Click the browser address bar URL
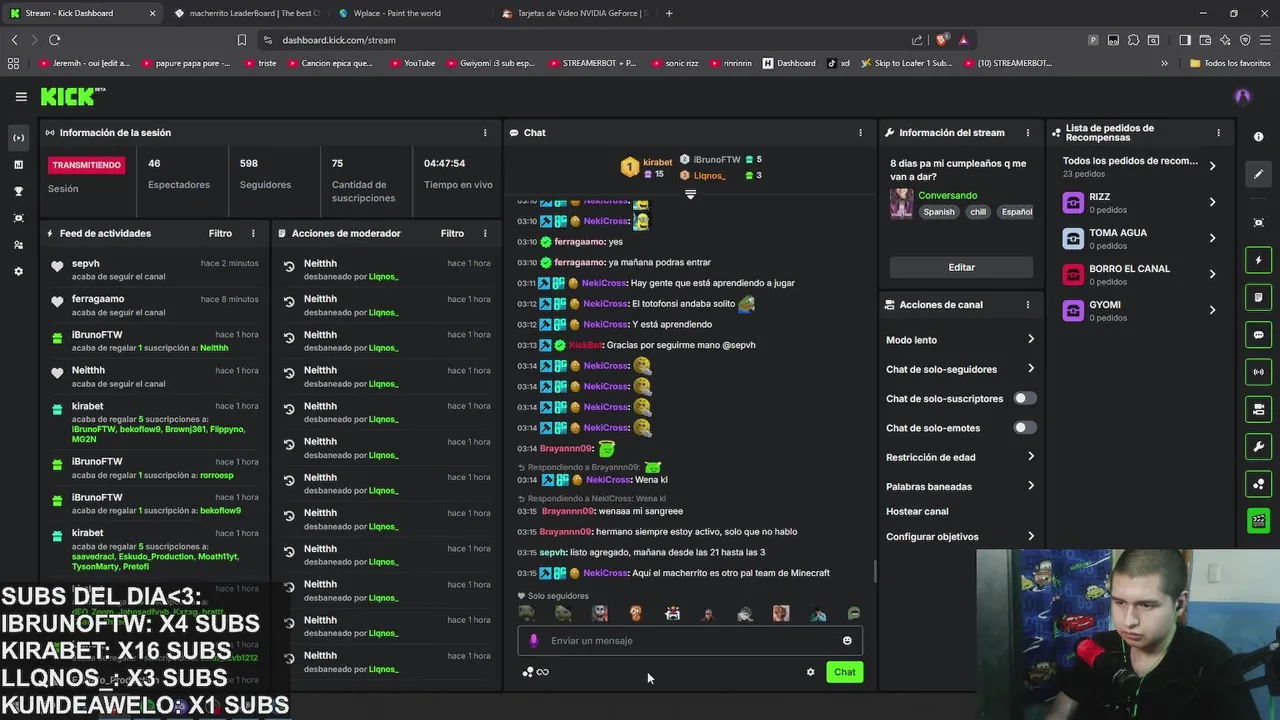This screenshot has width=1280, height=720. [x=339, y=40]
